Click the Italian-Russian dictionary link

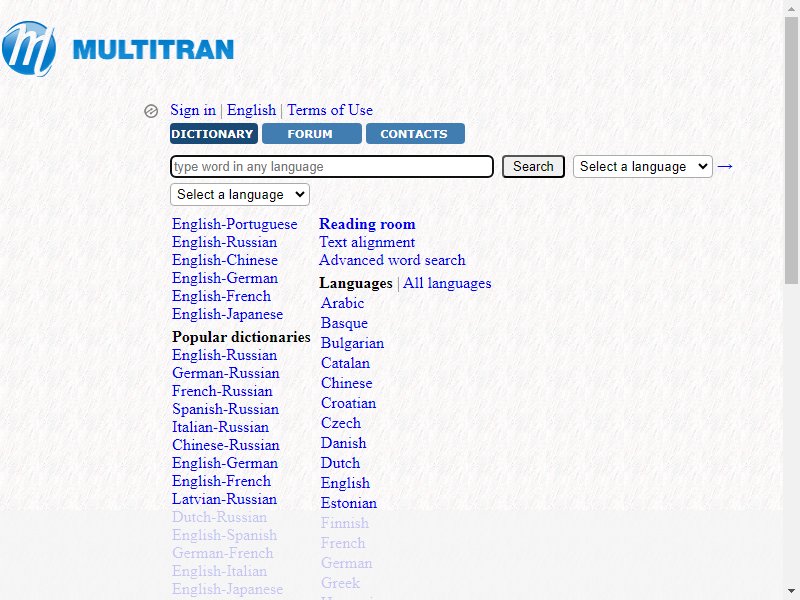[220, 427]
